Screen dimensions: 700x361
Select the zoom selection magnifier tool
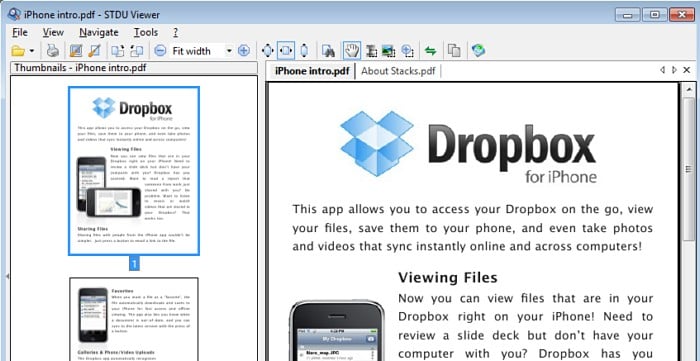[x=407, y=51]
